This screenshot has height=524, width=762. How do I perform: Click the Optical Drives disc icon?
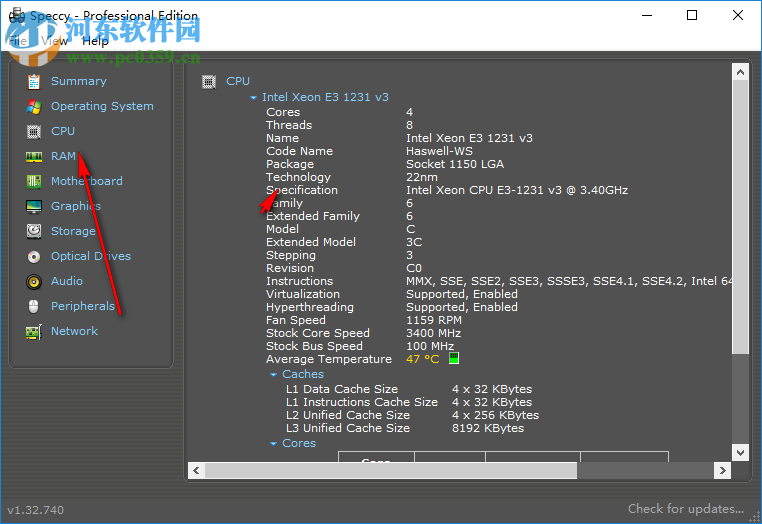tap(34, 256)
